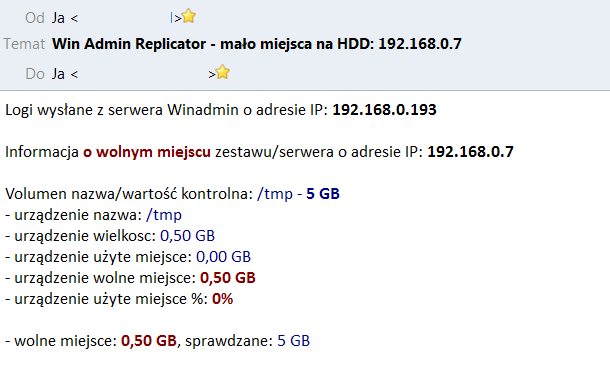Screen dimensions: 610x372
Task: Click the red text o wolnym miejscu
Action: pos(147,152)
